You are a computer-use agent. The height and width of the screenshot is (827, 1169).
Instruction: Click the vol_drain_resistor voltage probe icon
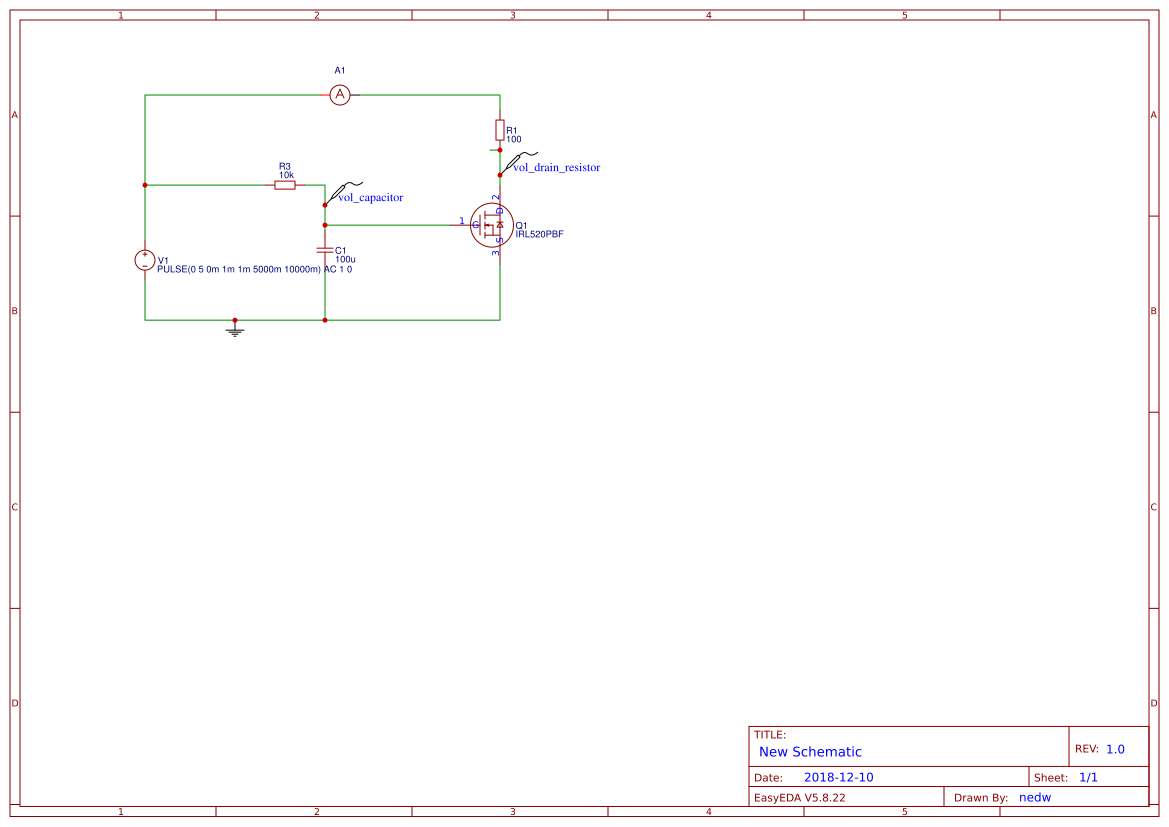(x=519, y=161)
